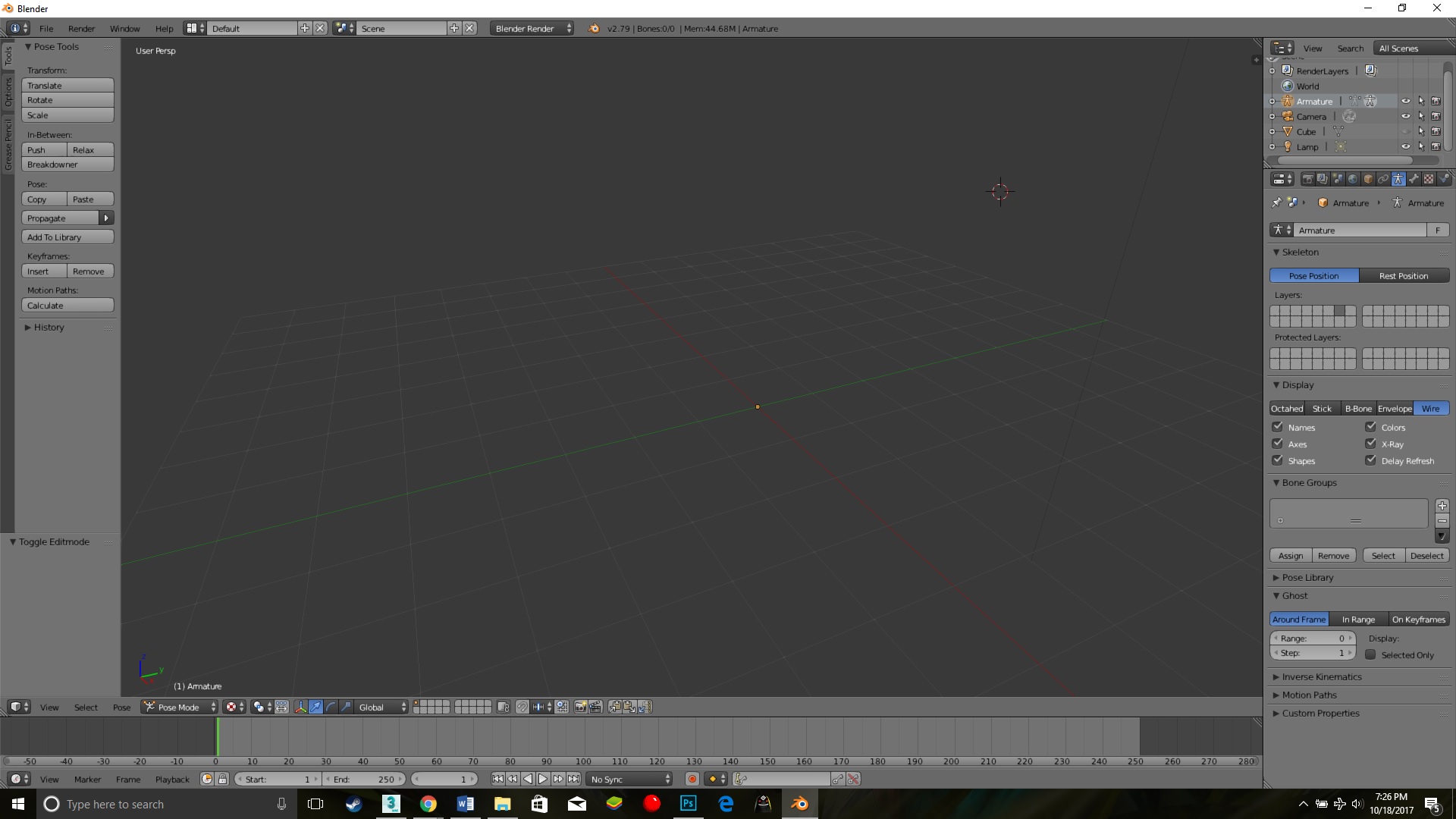Hide the Lamp using its eye icon
Image resolution: width=1456 pixels, height=819 pixels.
click(1405, 146)
